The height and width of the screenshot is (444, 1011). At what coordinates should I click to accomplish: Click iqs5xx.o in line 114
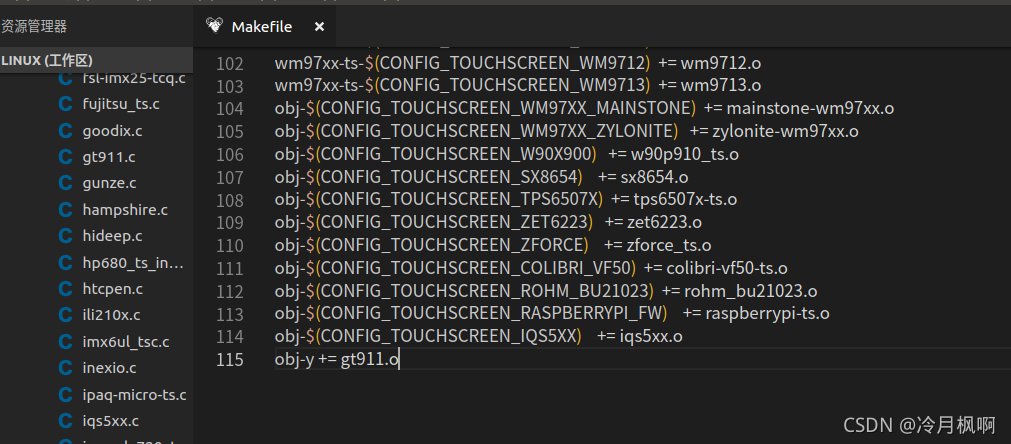tap(651, 336)
